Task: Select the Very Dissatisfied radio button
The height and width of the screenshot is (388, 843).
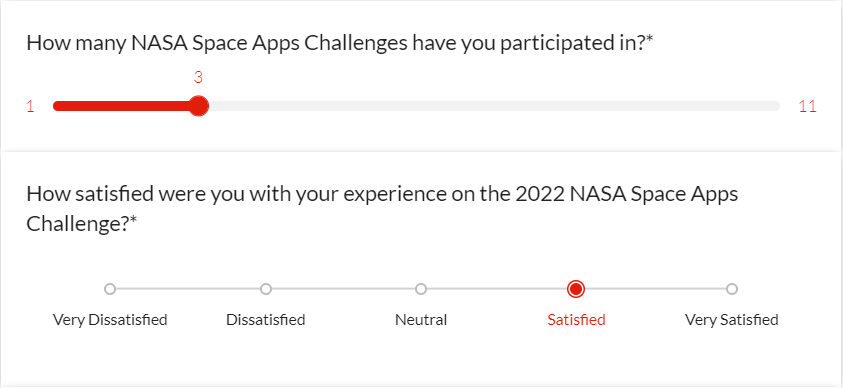Action: click(x=110, y=289)
